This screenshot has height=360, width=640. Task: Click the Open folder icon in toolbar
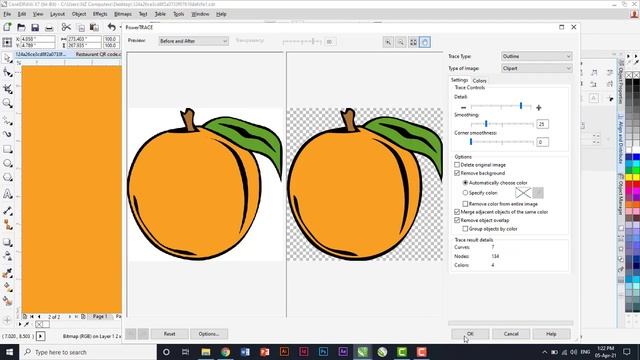point(21,28)
